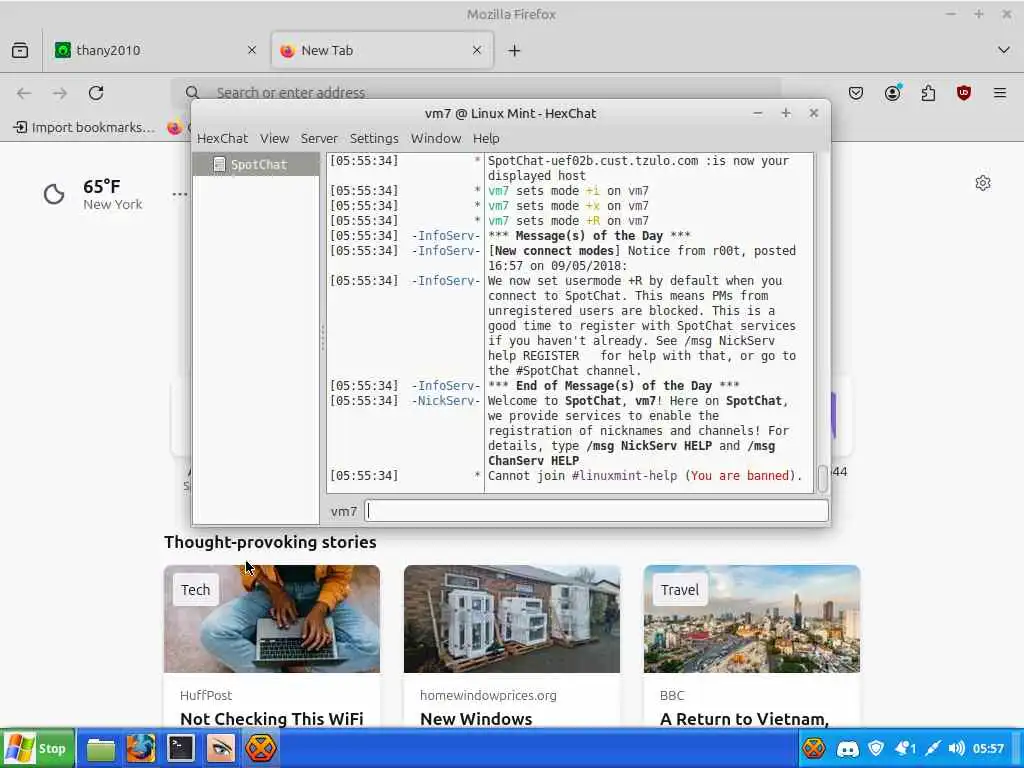This screenshot has width=1024, height=768.
Task: Click the HexChat system tray icon
Action: pos(814,748)
